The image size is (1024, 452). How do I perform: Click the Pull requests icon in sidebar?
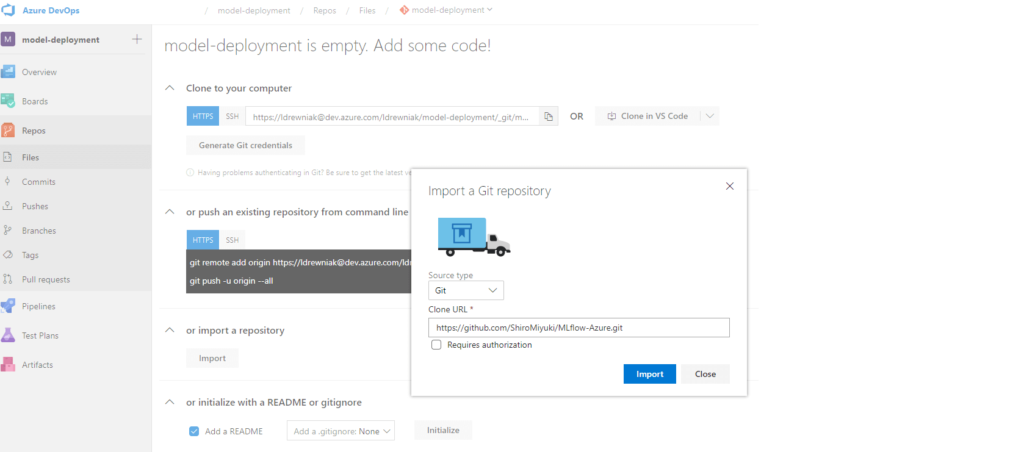tap(8, 279)
